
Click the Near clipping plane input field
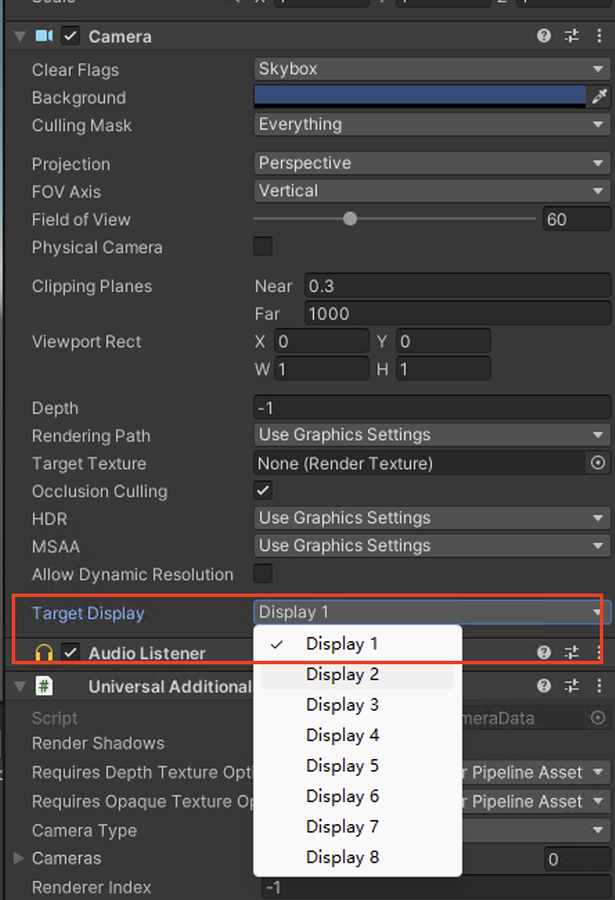(457, 286)
